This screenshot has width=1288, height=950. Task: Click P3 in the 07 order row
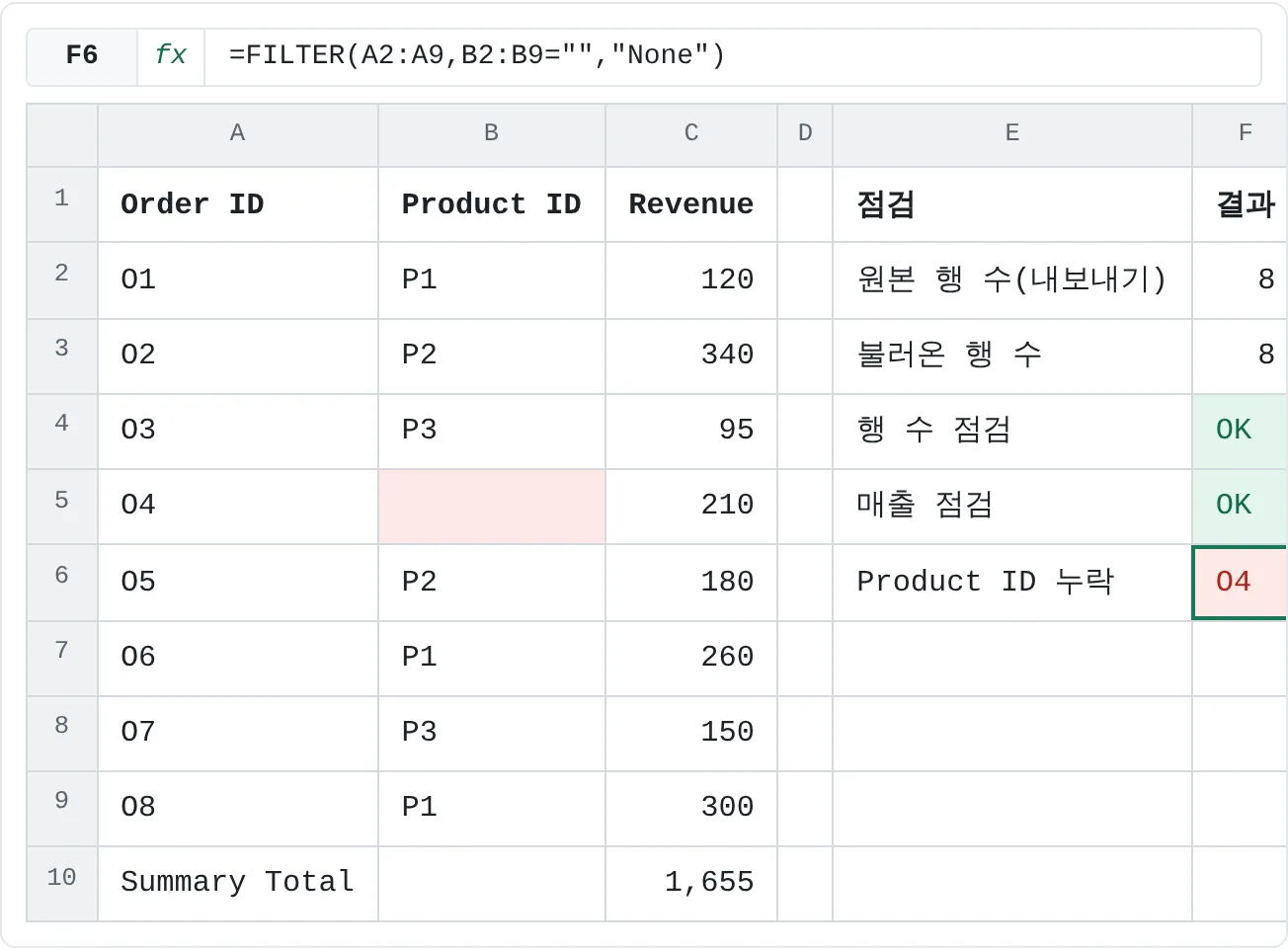click(492, 734)
